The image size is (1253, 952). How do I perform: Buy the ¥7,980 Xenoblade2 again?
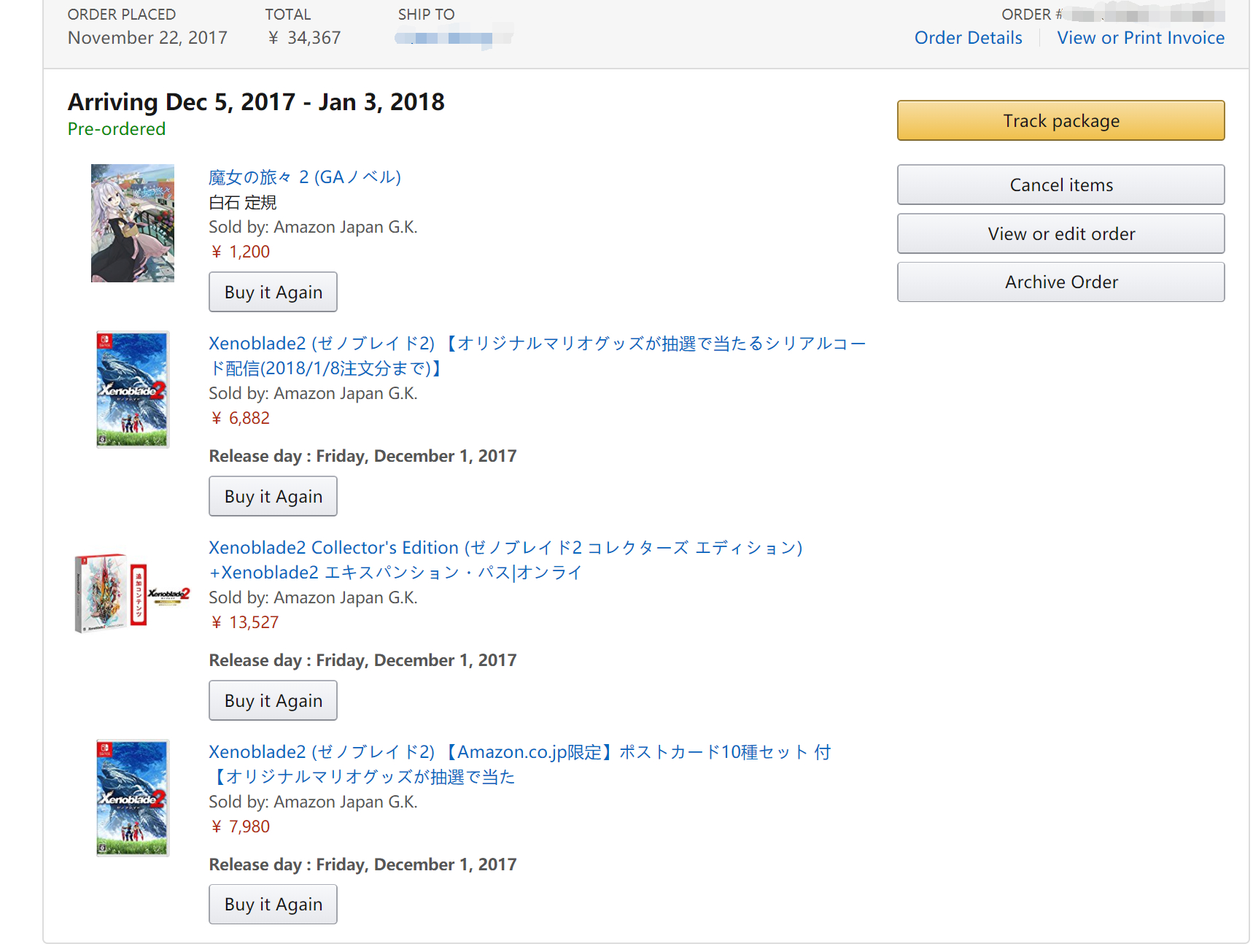point(273,905)
